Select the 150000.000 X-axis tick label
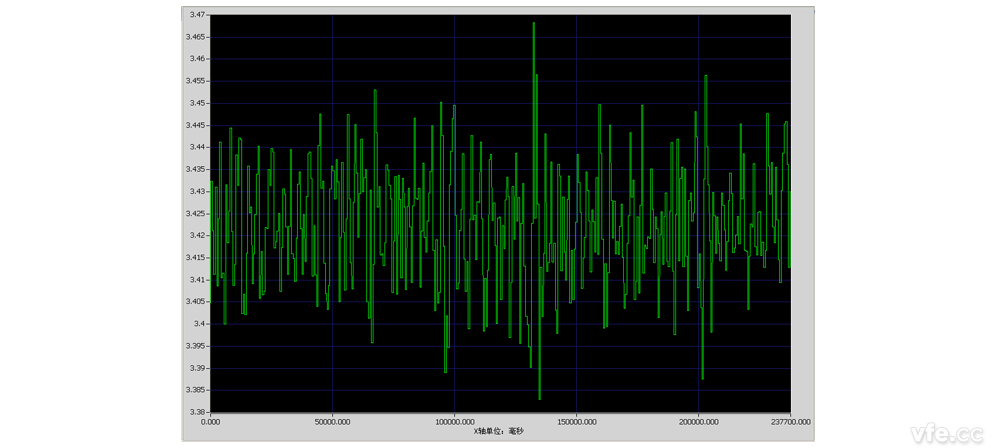Viewport: 1000px width, 448px height. [x=577, y=422]
